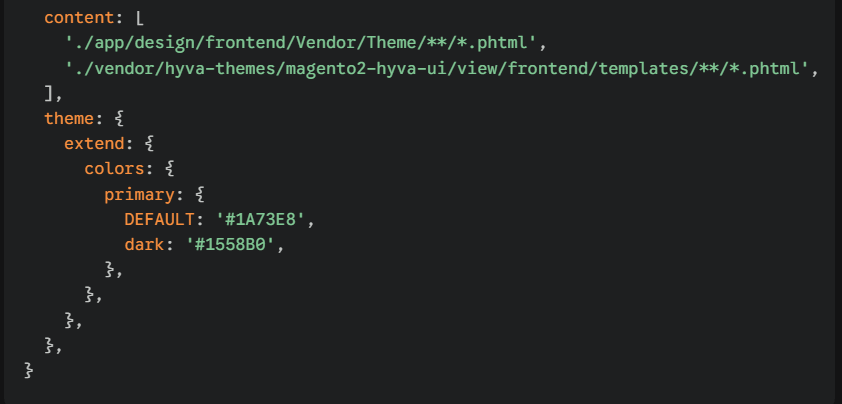Click the opening brace after extend
The width and height of the screenshot is (842, 404).
pyautogui.click(x=147, y=143)
